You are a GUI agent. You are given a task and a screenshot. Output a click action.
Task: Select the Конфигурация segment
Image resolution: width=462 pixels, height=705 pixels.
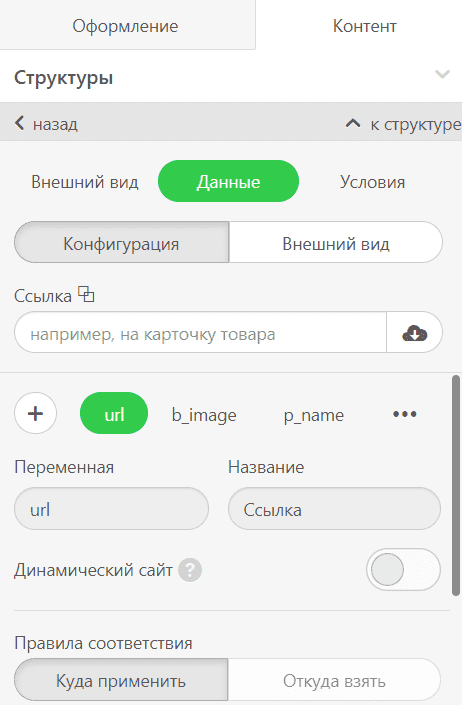pos(121,243)
